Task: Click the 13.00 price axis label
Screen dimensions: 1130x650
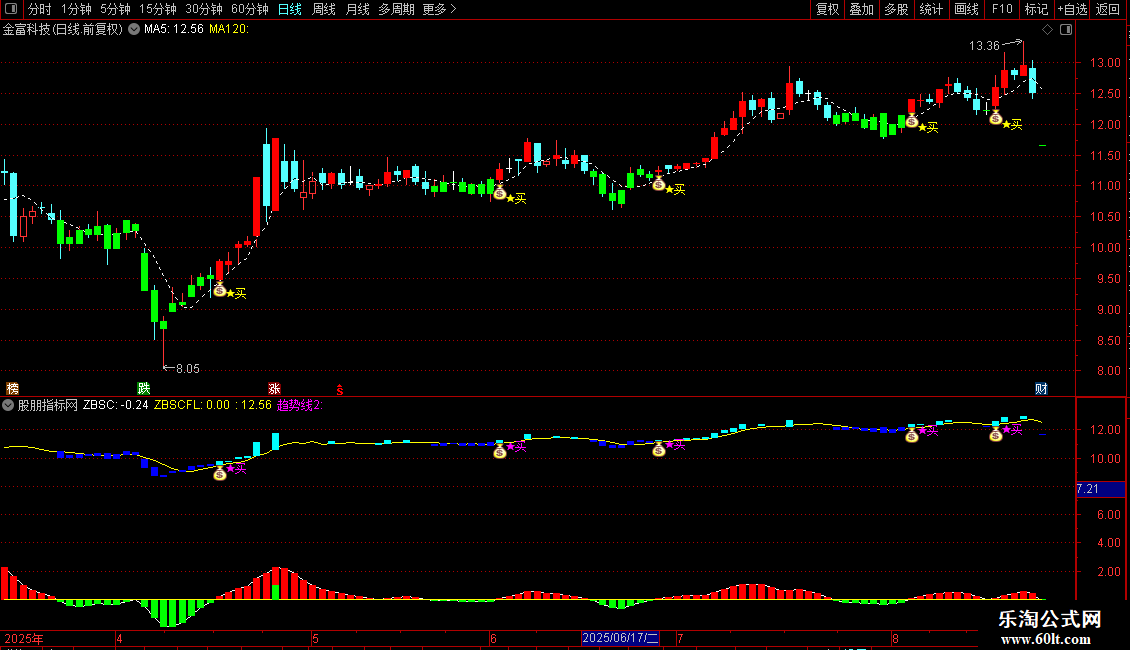Action: [x=1105, y=63]
